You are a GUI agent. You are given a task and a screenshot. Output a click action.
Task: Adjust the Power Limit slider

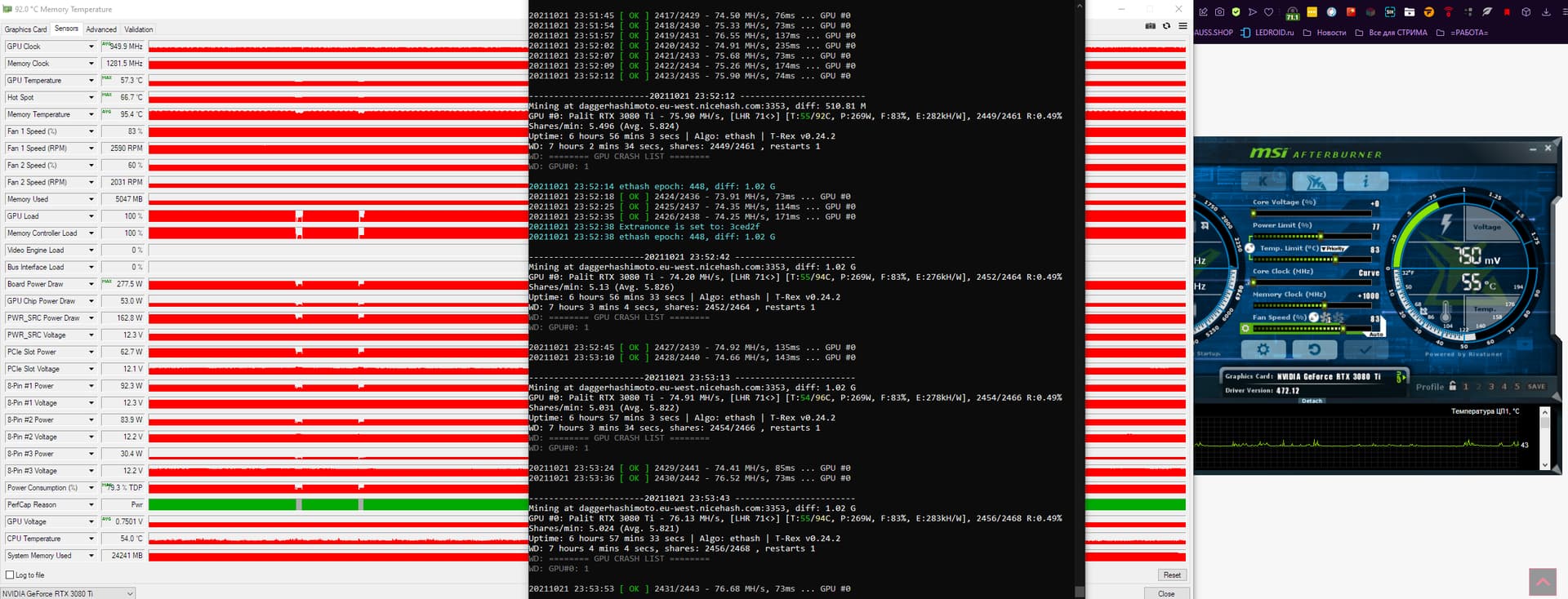[1312, 236]
